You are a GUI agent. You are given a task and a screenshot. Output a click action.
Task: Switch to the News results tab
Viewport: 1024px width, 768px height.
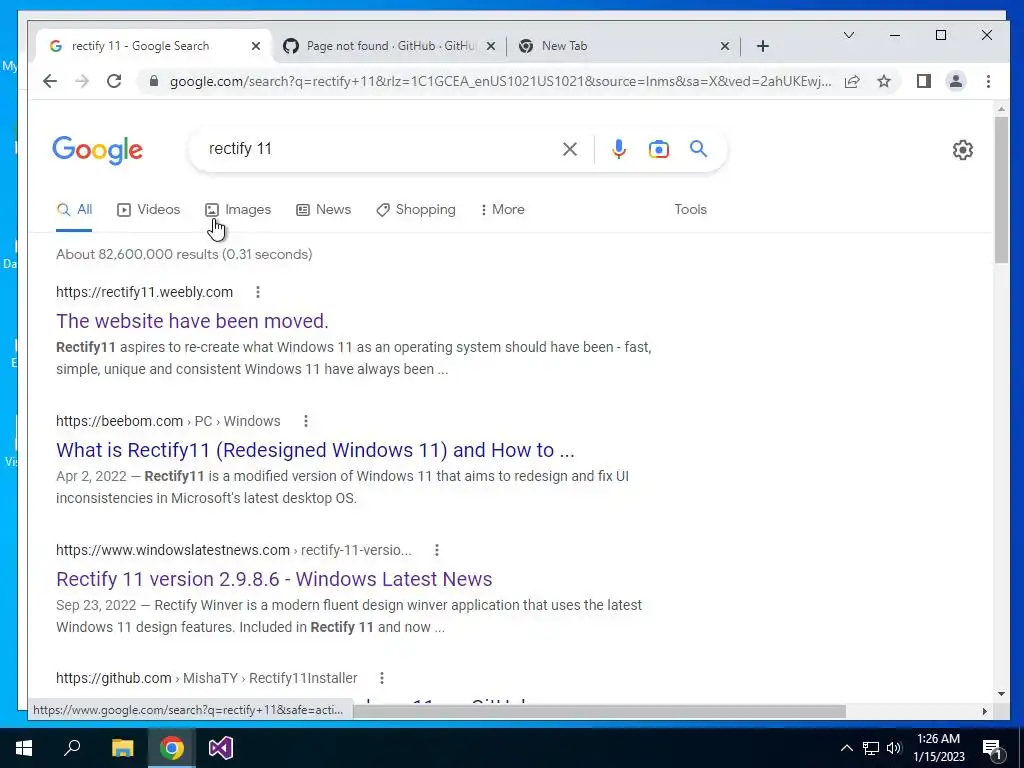click(323, 210)
